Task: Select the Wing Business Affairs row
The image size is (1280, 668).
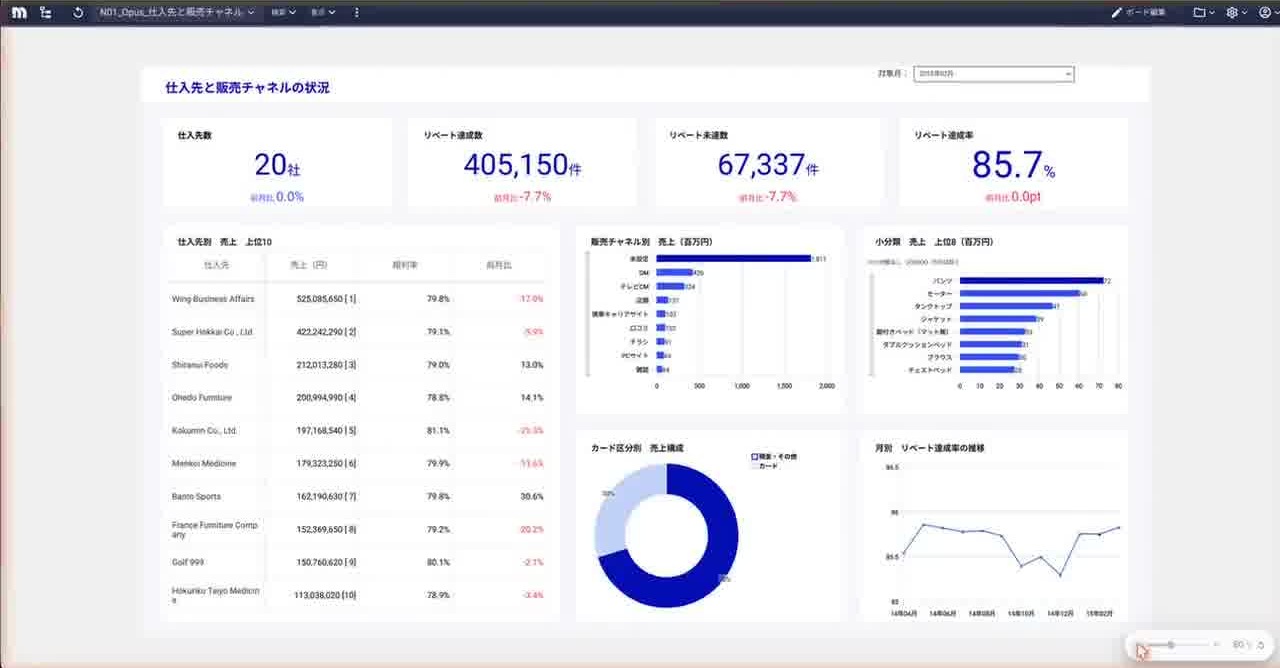Action: point(357,299)
